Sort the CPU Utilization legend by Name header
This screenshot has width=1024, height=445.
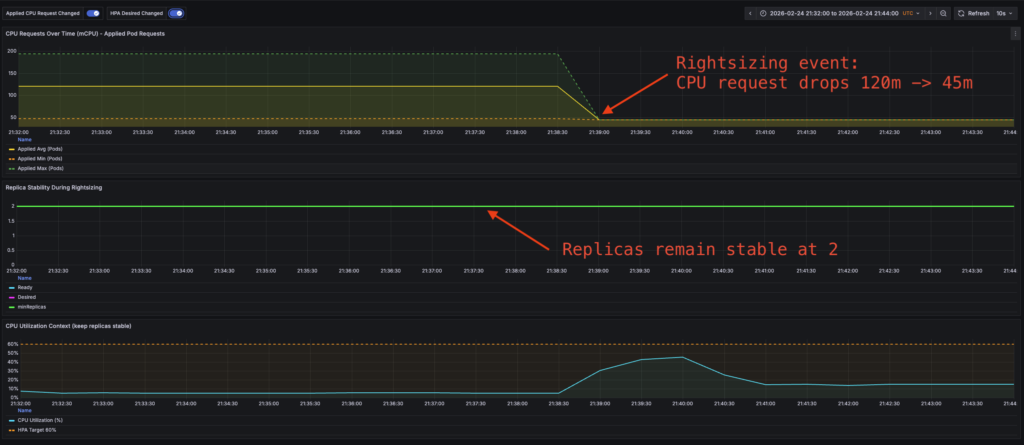[24, 410]
